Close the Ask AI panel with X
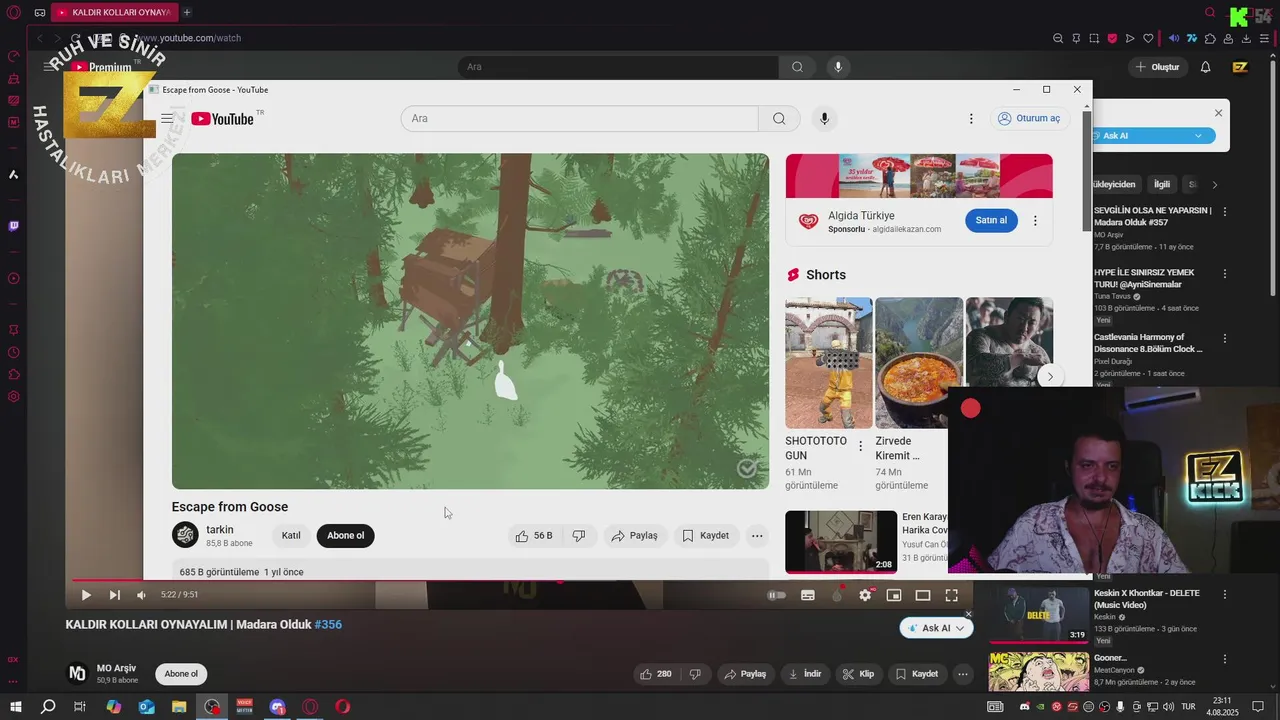Screen dimensions: 1280x720 coord(1218,113)
